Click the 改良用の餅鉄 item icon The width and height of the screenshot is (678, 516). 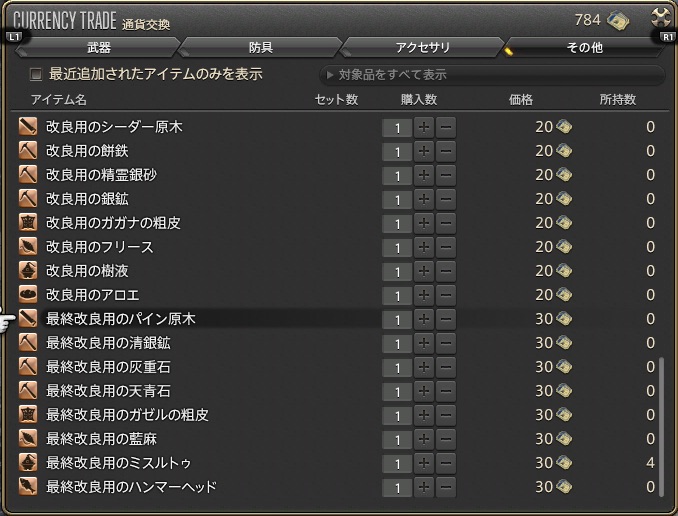coord(28,151)
